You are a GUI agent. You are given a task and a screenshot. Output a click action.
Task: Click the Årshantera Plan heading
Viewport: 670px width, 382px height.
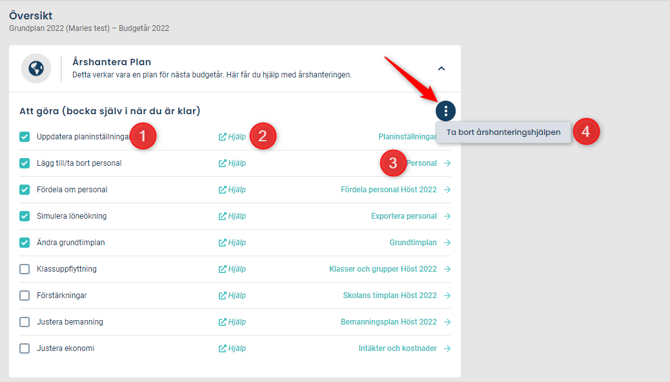coord(112,62)
